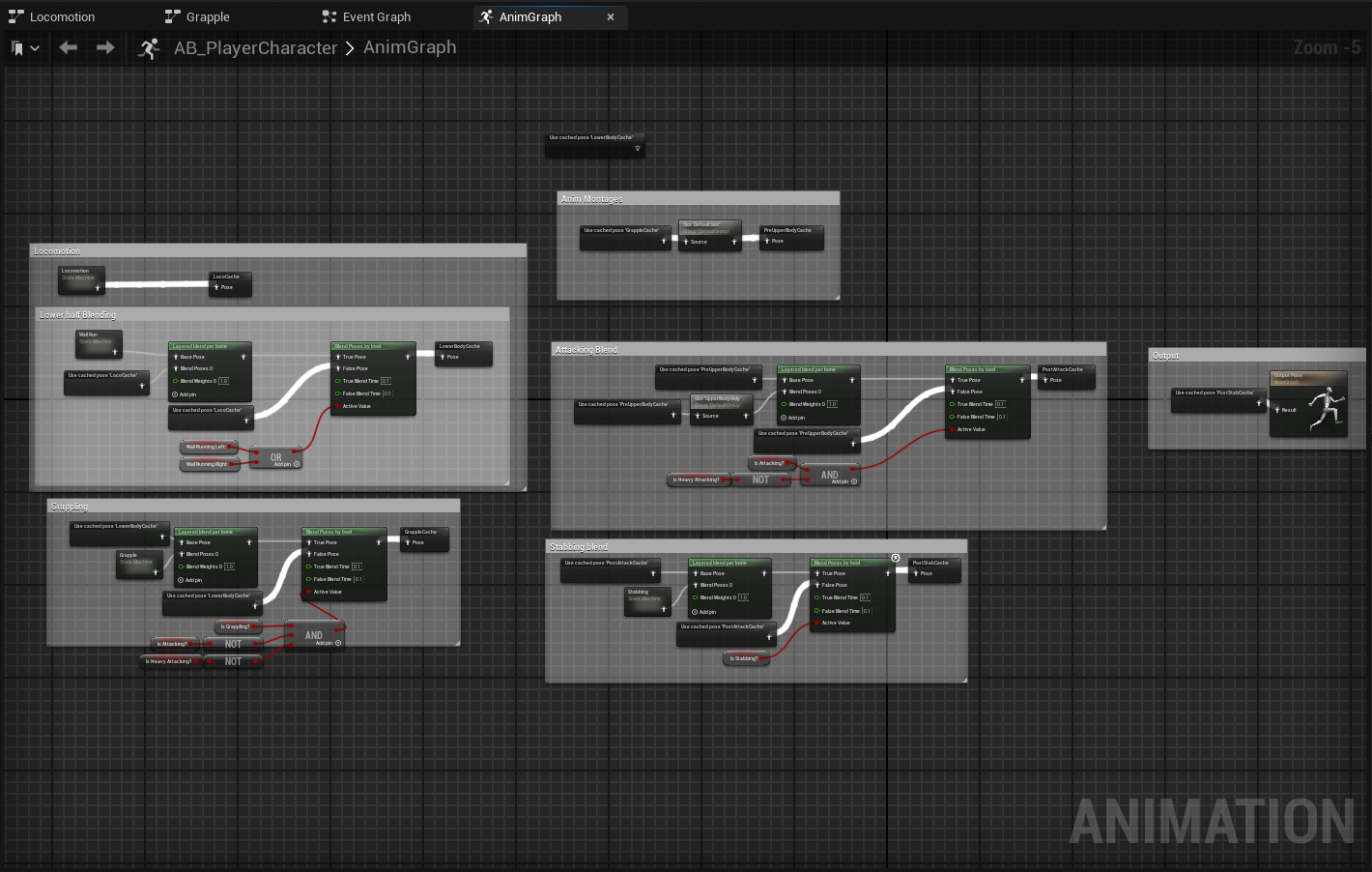Click the circular indicator on Stabbing Blend Poses node
Image resolution: width=1372 pixels, height=872 pixels.
tap(896, 558)
